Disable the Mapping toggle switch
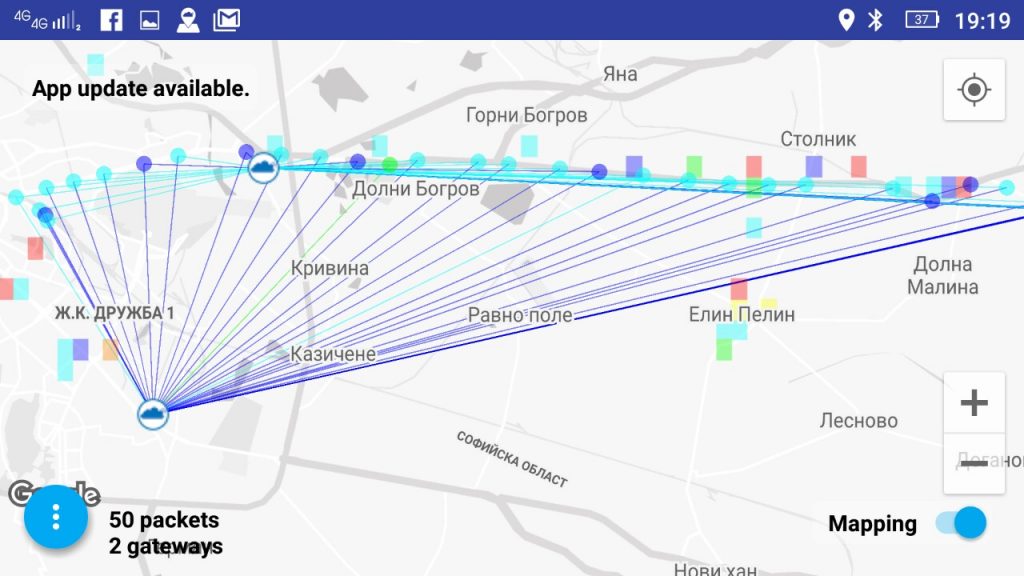Viewport: 1024px width, 576px height. pos(961,523)
